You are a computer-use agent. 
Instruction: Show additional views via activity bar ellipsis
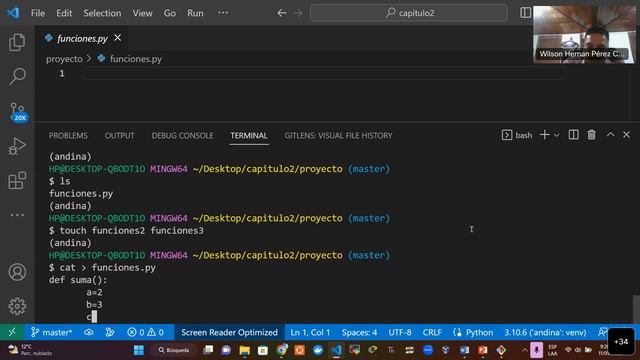(x=17, y=215)
